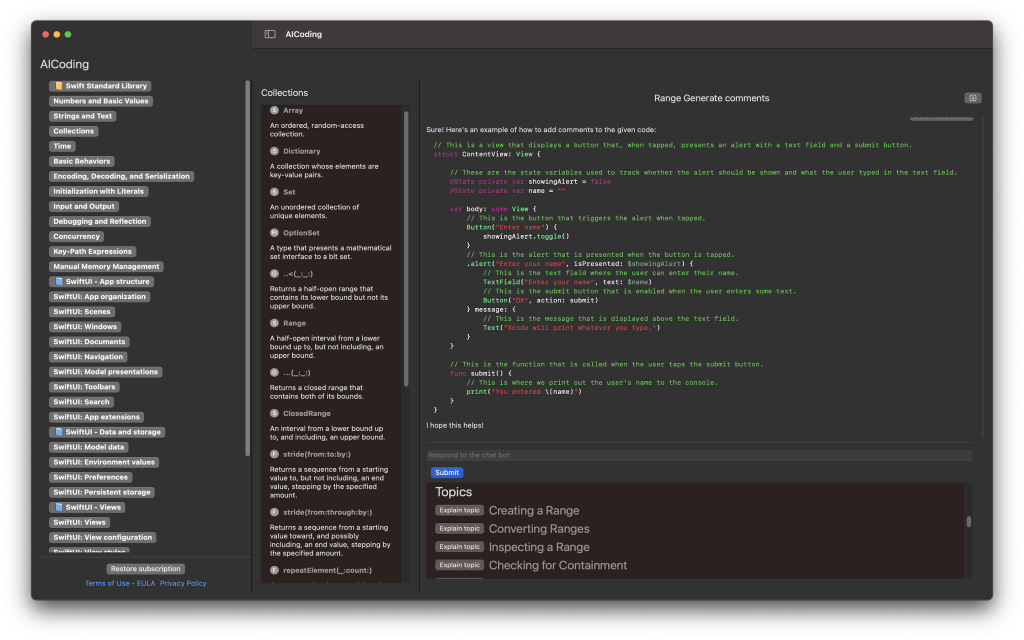Toggle the sidebar with the toolbar icon
The height and width of the screenshot is (640, 1024).
point(270,34)
